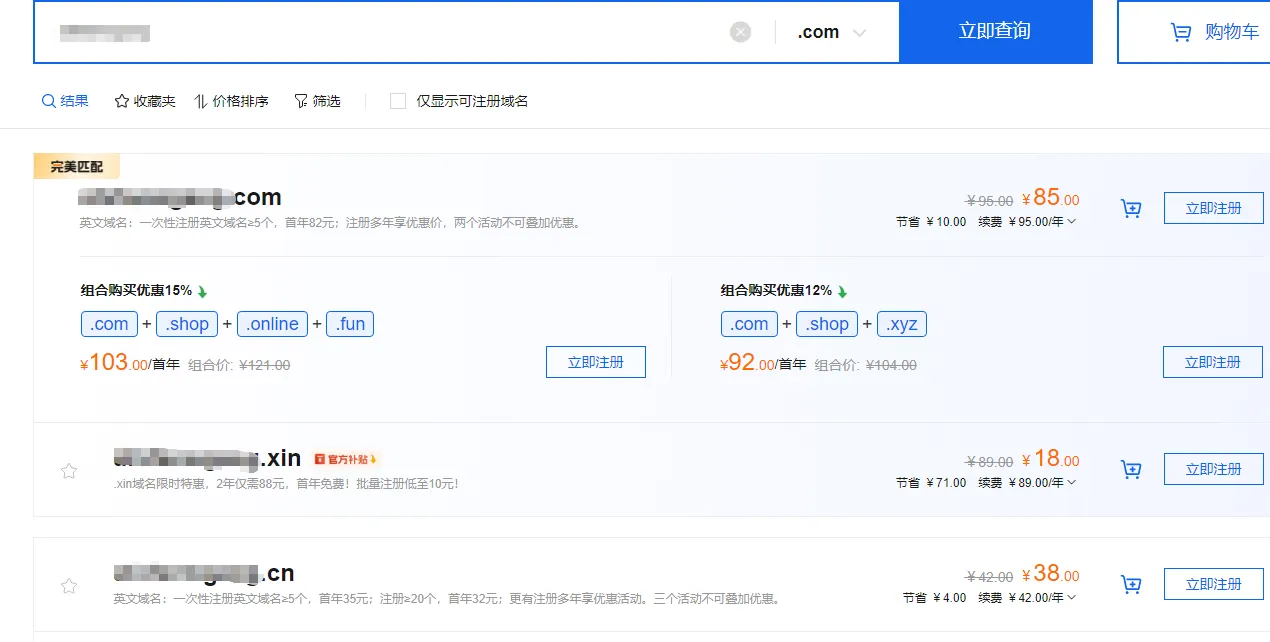Click the magnifier icon beside 结果
This screenshot has height=642, width=1270.
[x=48, y=100]
